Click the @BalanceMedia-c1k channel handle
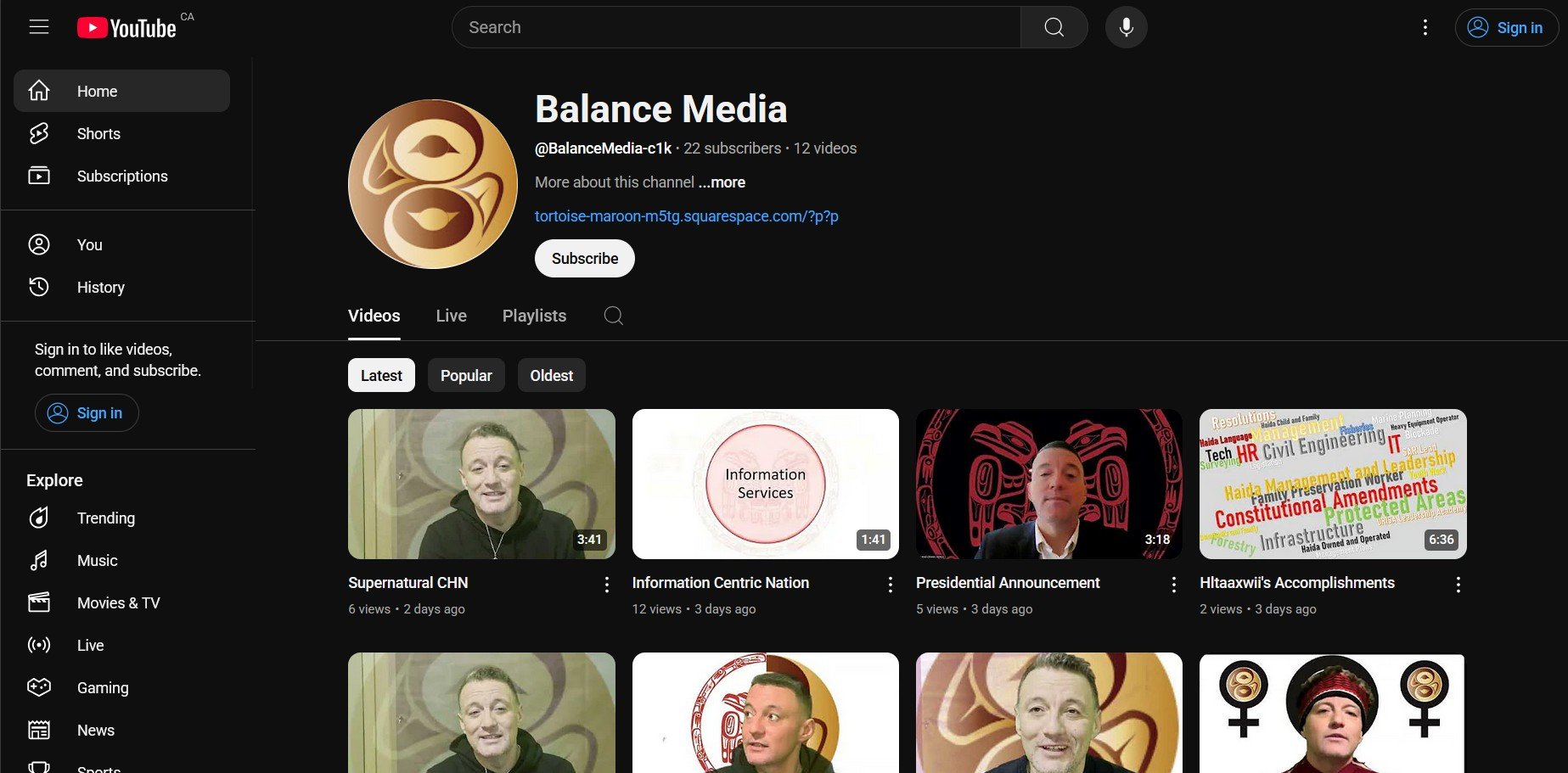The height and width of the screenshot is (773, 1568). [x=603, y=148]
